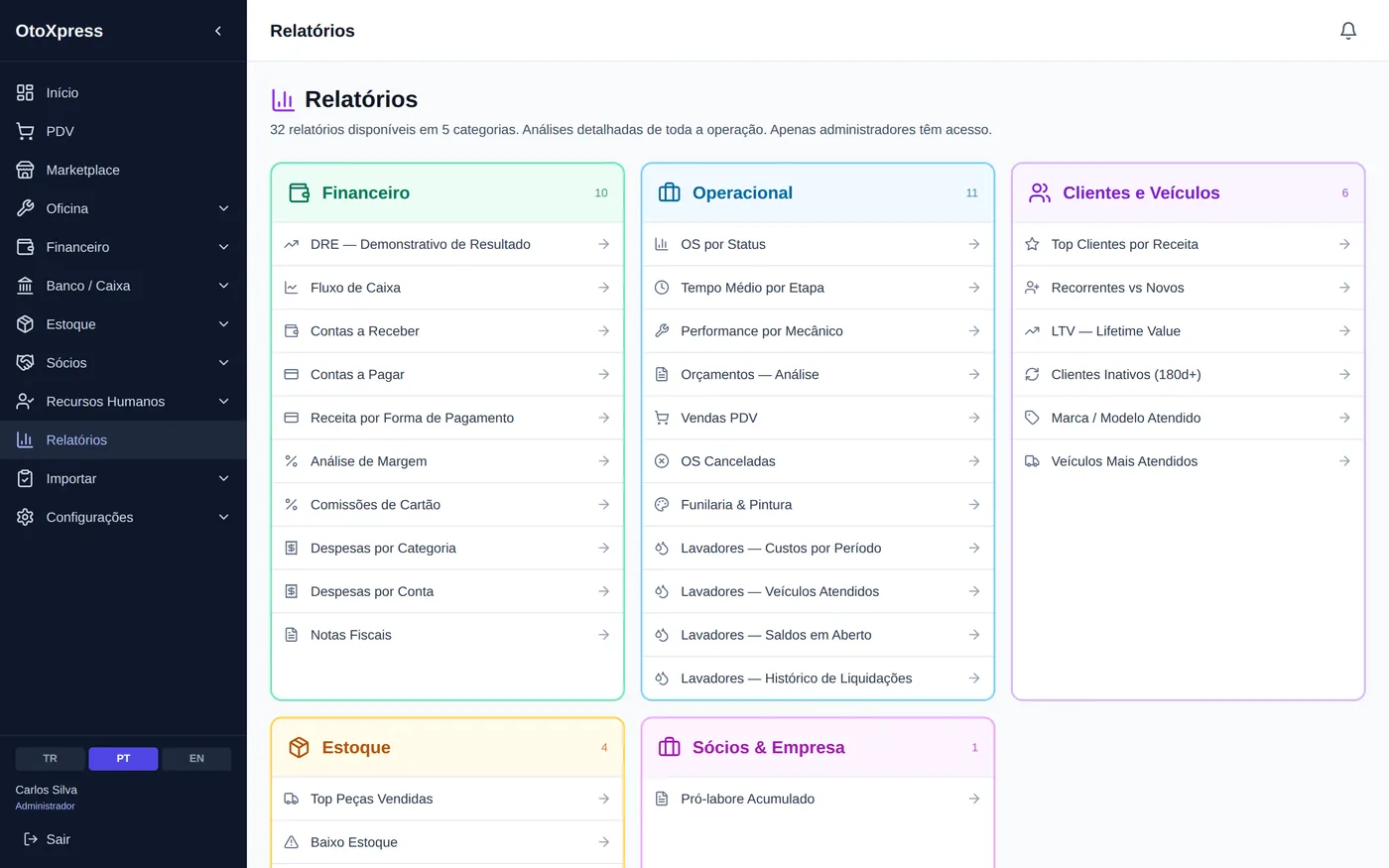1389x868 pixels.
Task: Click the tag icon for Marca / Modelo
Action: [x=1032, y=418]
